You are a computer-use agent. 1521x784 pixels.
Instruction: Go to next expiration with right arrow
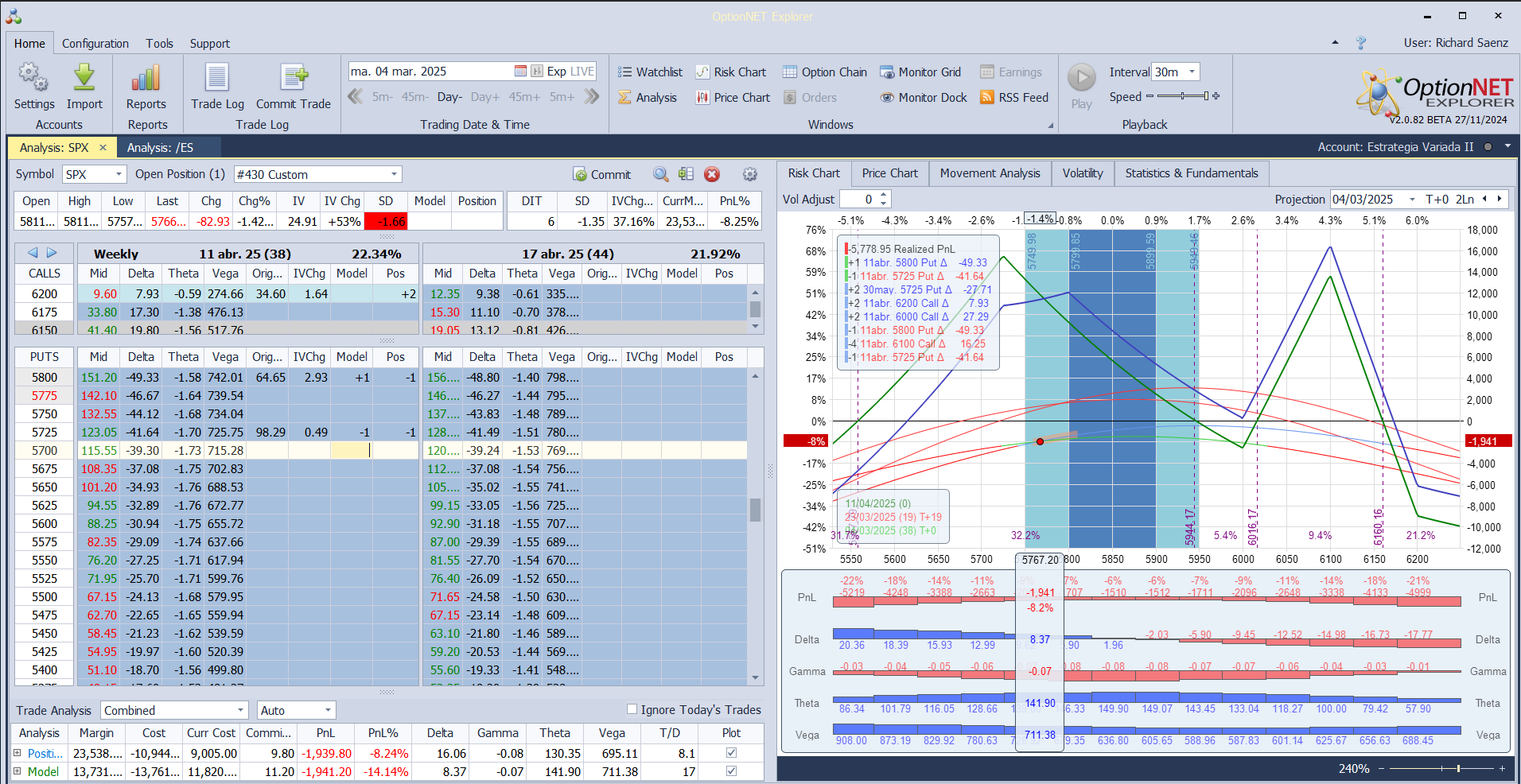(x=52, y=253)
